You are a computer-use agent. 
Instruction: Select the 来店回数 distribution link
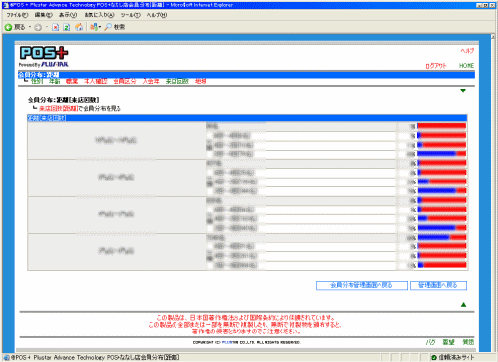177,81
